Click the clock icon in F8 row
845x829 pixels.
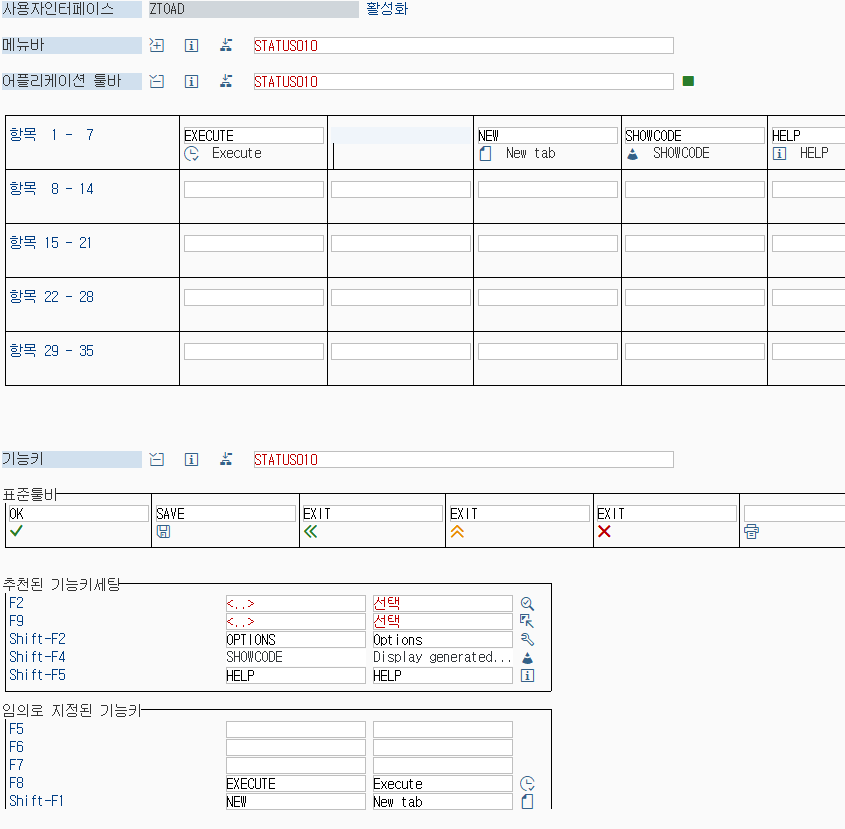click(x=527, y=784)
